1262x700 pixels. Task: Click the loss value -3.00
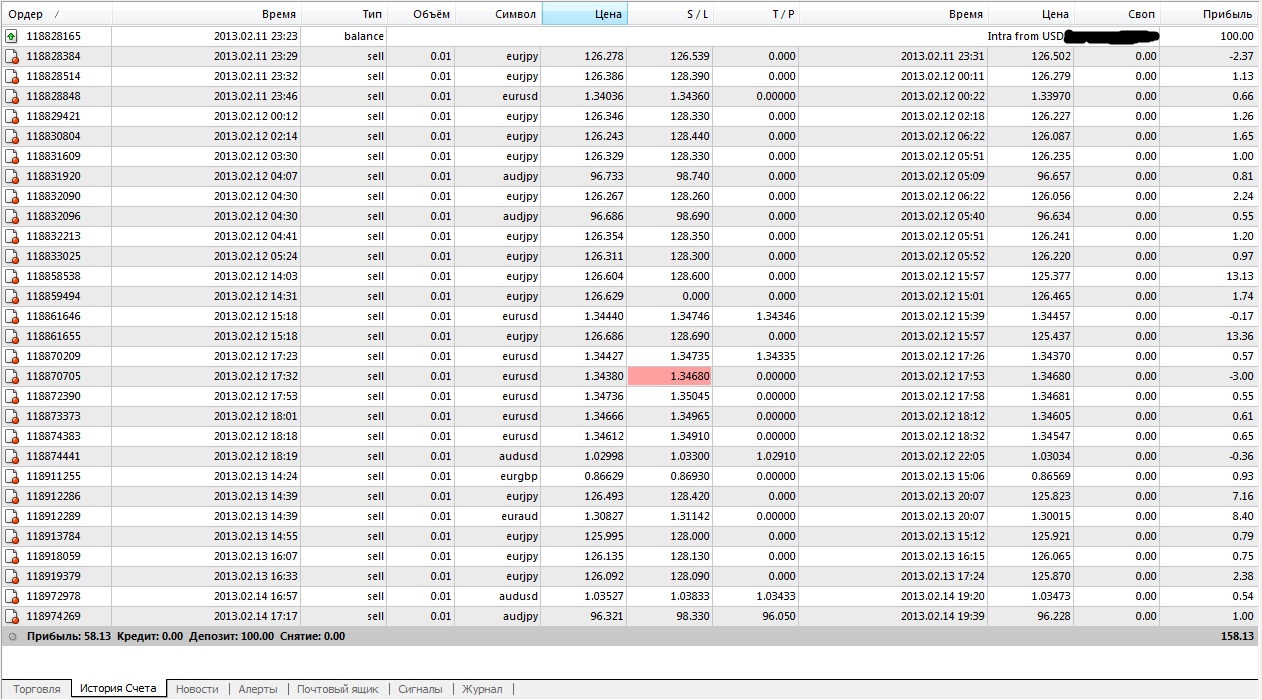pyautogui.click(x=1241, y=376)
